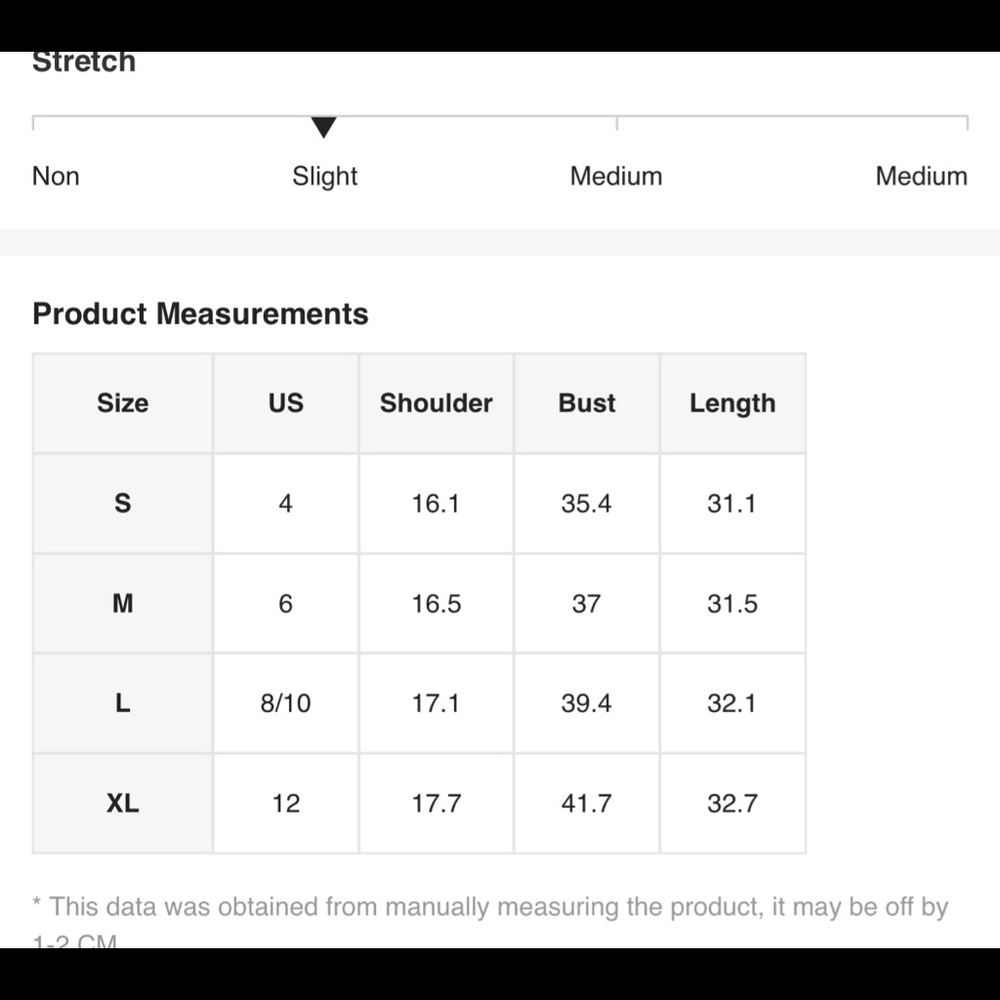Select the S size row label

[122, 503]
